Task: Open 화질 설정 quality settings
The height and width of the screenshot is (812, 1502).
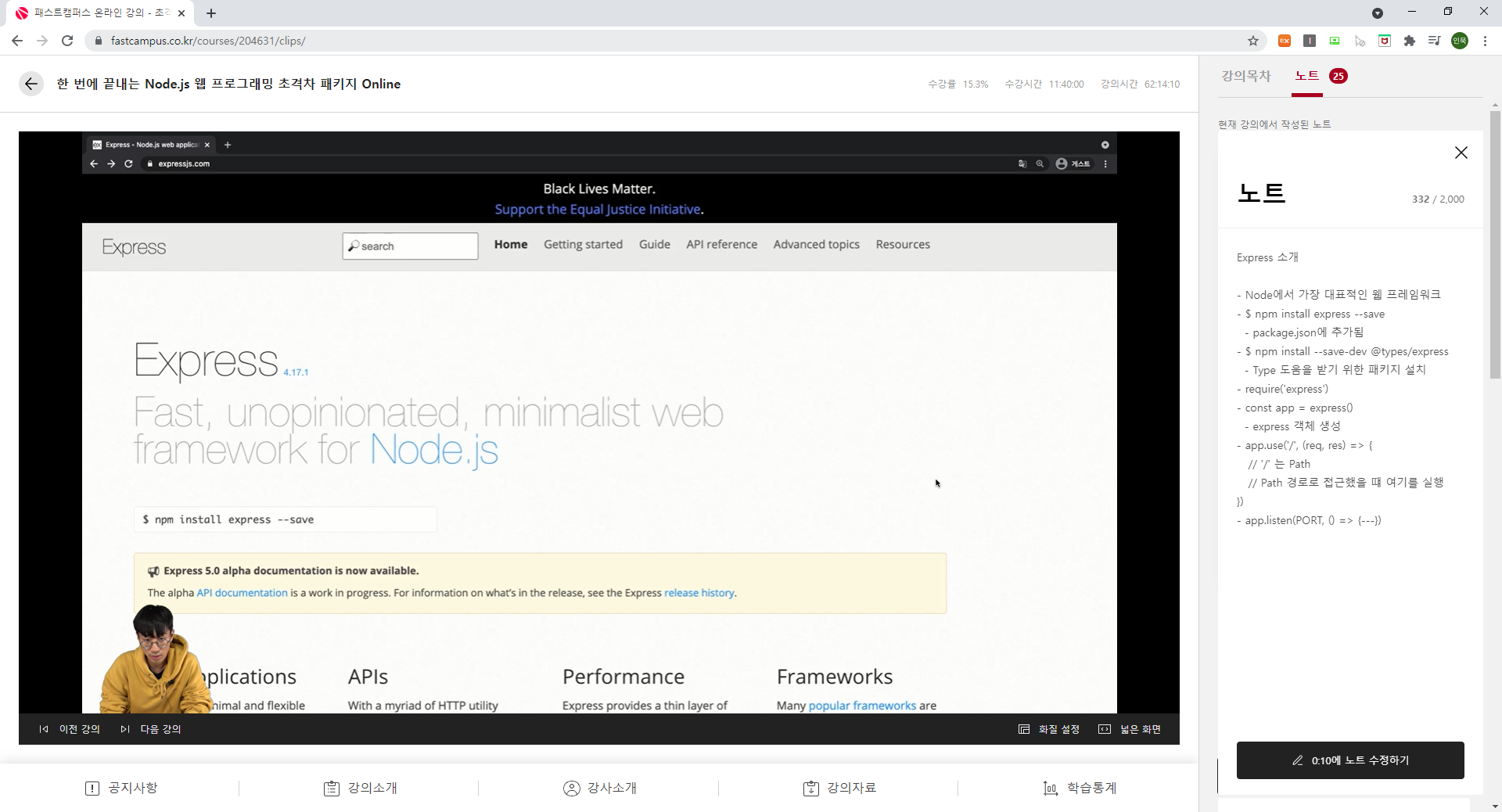Action: click(x=1049, y=729)
